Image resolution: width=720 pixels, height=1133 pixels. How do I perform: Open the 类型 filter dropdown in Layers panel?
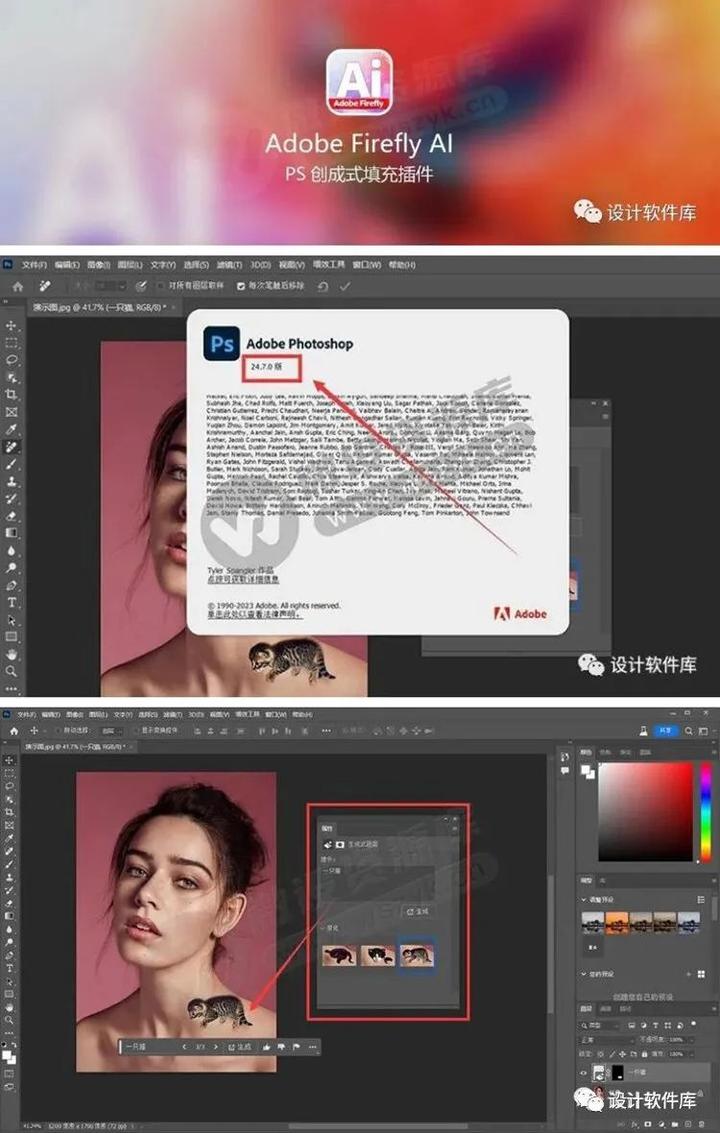600,1025
